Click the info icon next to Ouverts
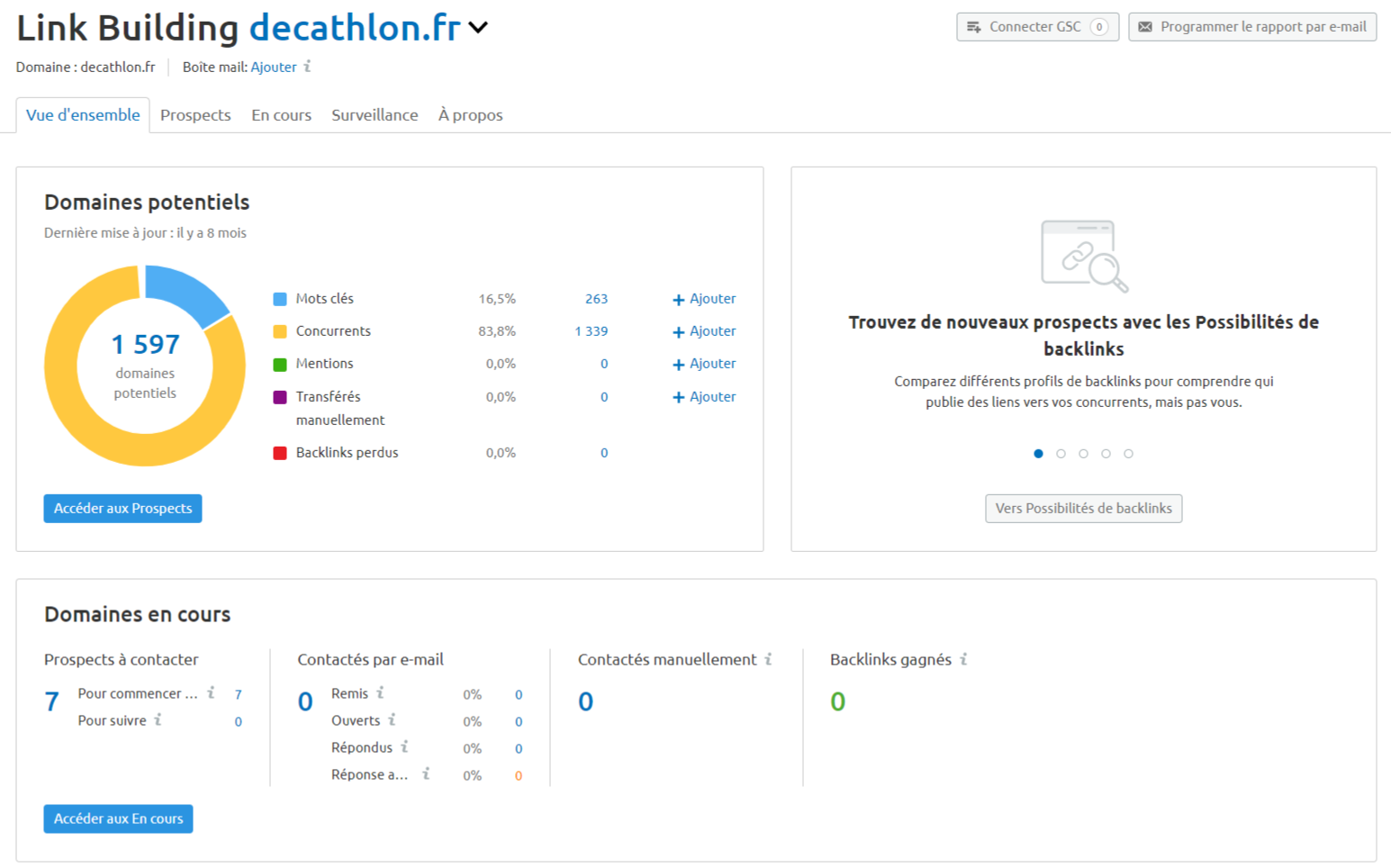Screen dimensions: 1391x868 (x=392, y=720)
